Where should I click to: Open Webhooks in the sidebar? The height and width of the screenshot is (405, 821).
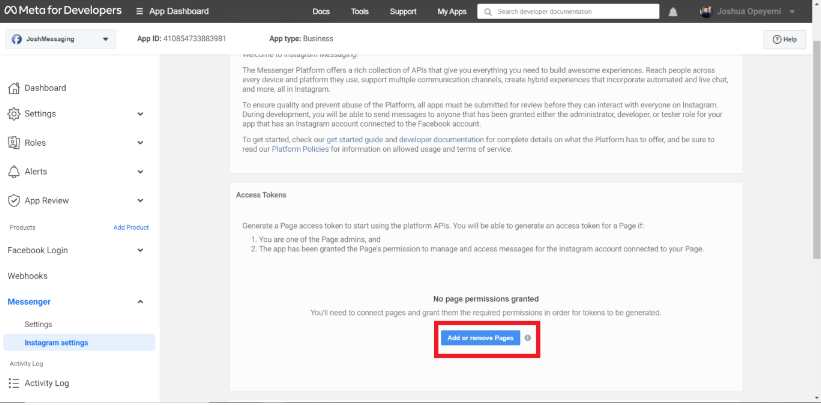(x=27, y=276)
